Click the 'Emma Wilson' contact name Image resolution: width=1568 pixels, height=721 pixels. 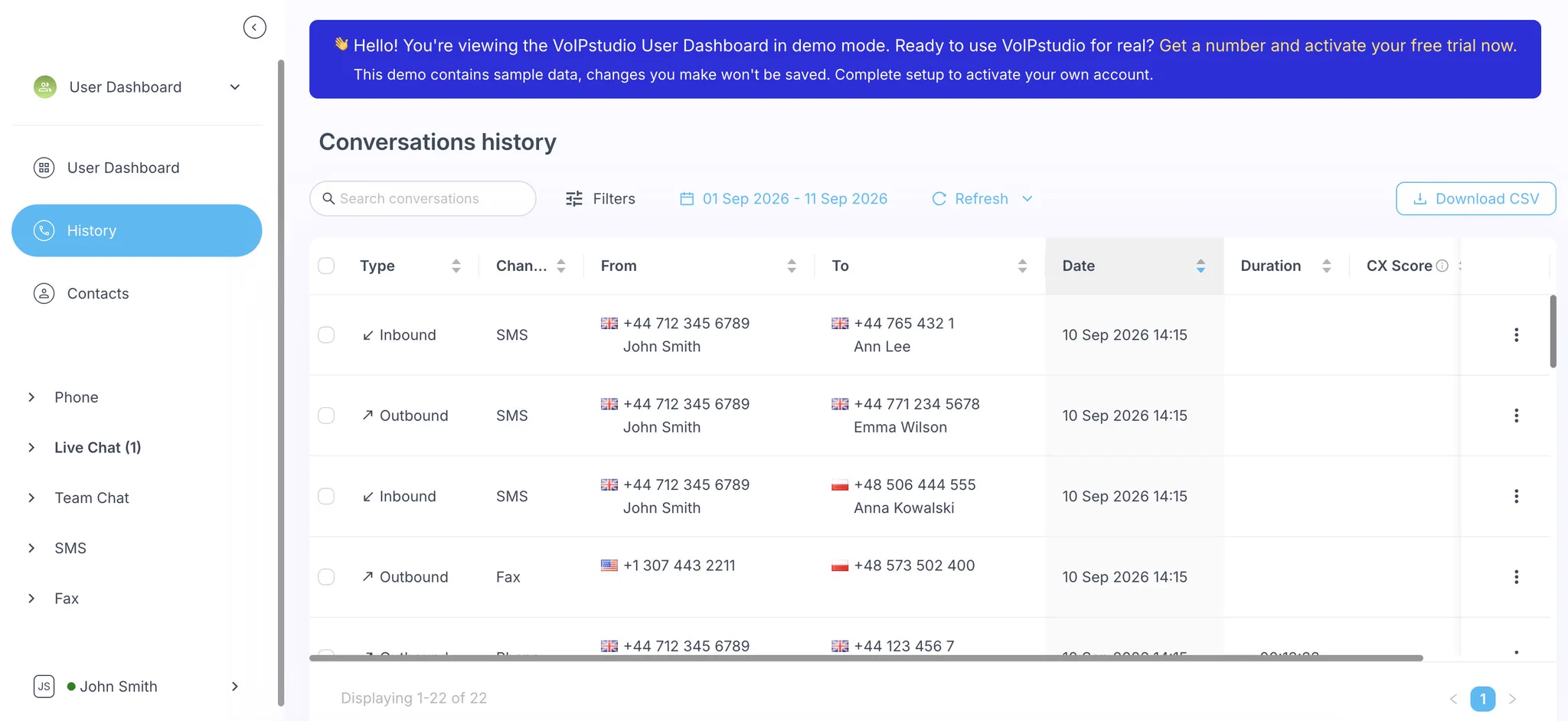coord(900,427)
